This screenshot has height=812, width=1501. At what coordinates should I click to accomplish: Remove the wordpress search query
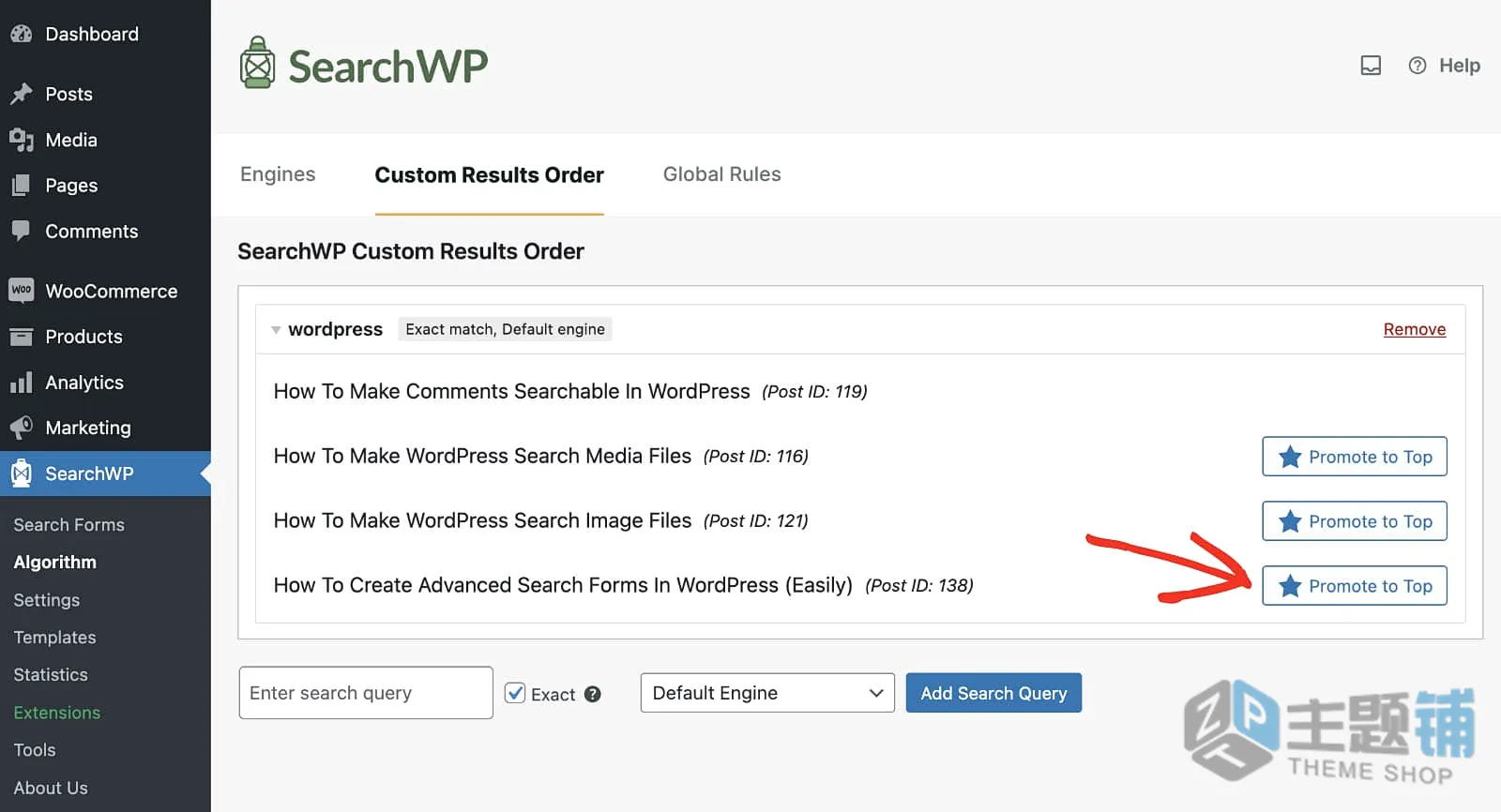tap(1415, 329)
